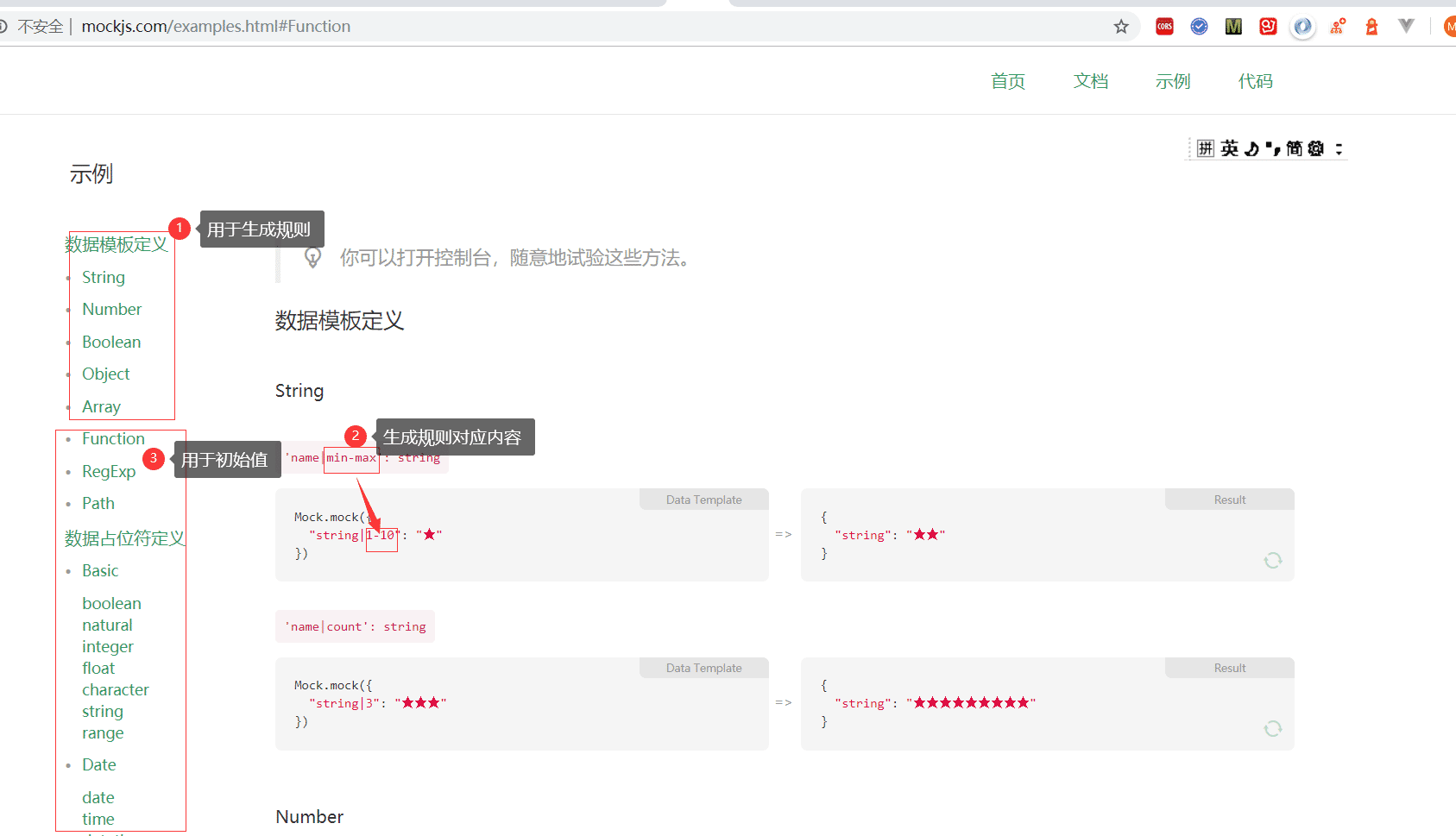The height and width of the screenshot is (836, 1456).
Task: Refresh the string|3 example result
Action: coord(1272,729)
